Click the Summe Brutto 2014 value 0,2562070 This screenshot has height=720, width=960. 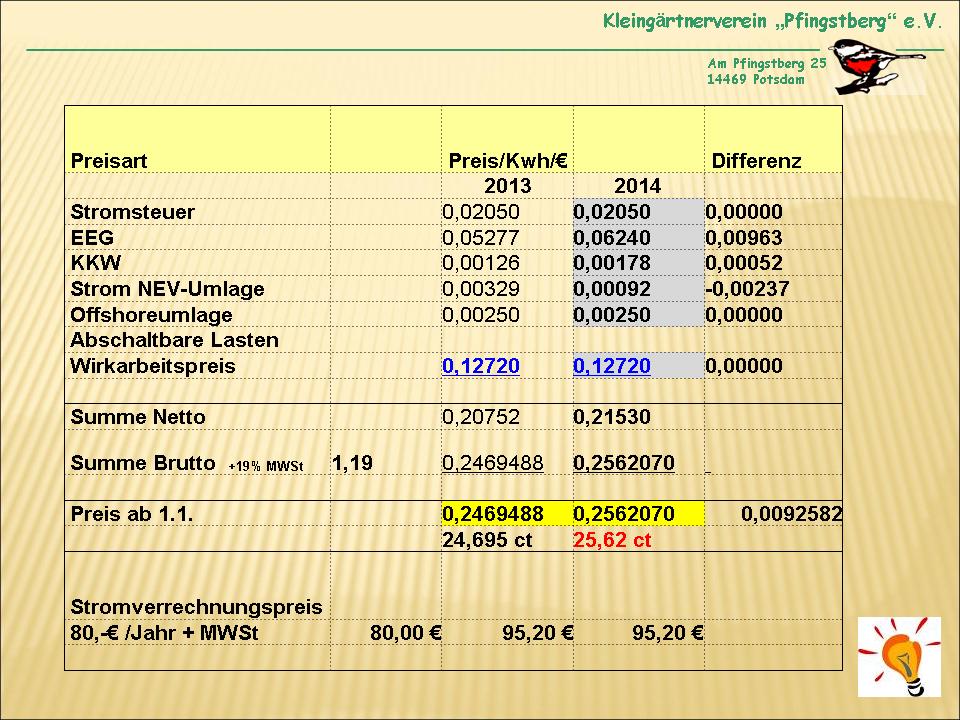[624, 463]
